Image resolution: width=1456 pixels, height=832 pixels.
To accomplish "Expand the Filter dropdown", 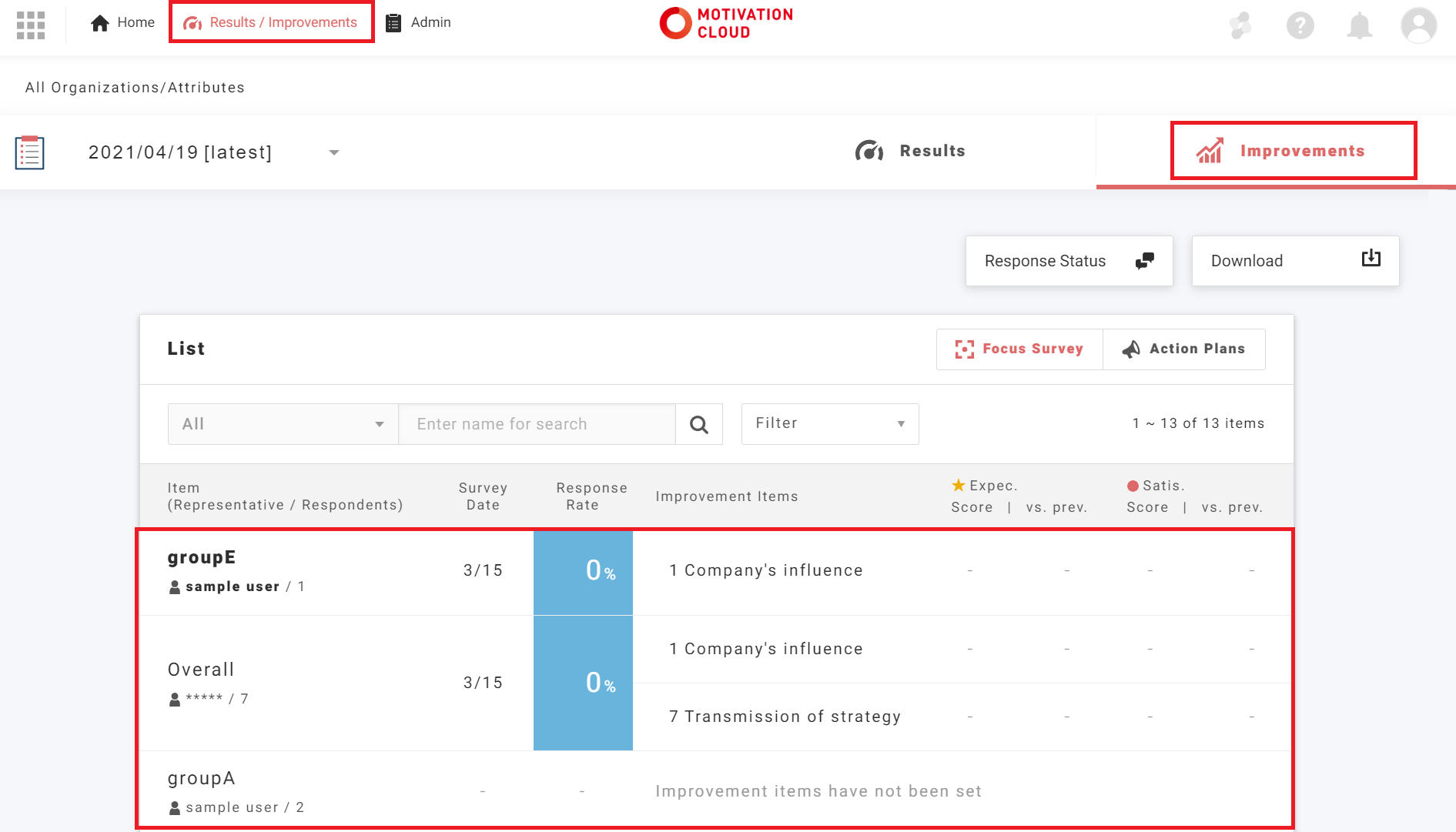I will click(829, 424).
